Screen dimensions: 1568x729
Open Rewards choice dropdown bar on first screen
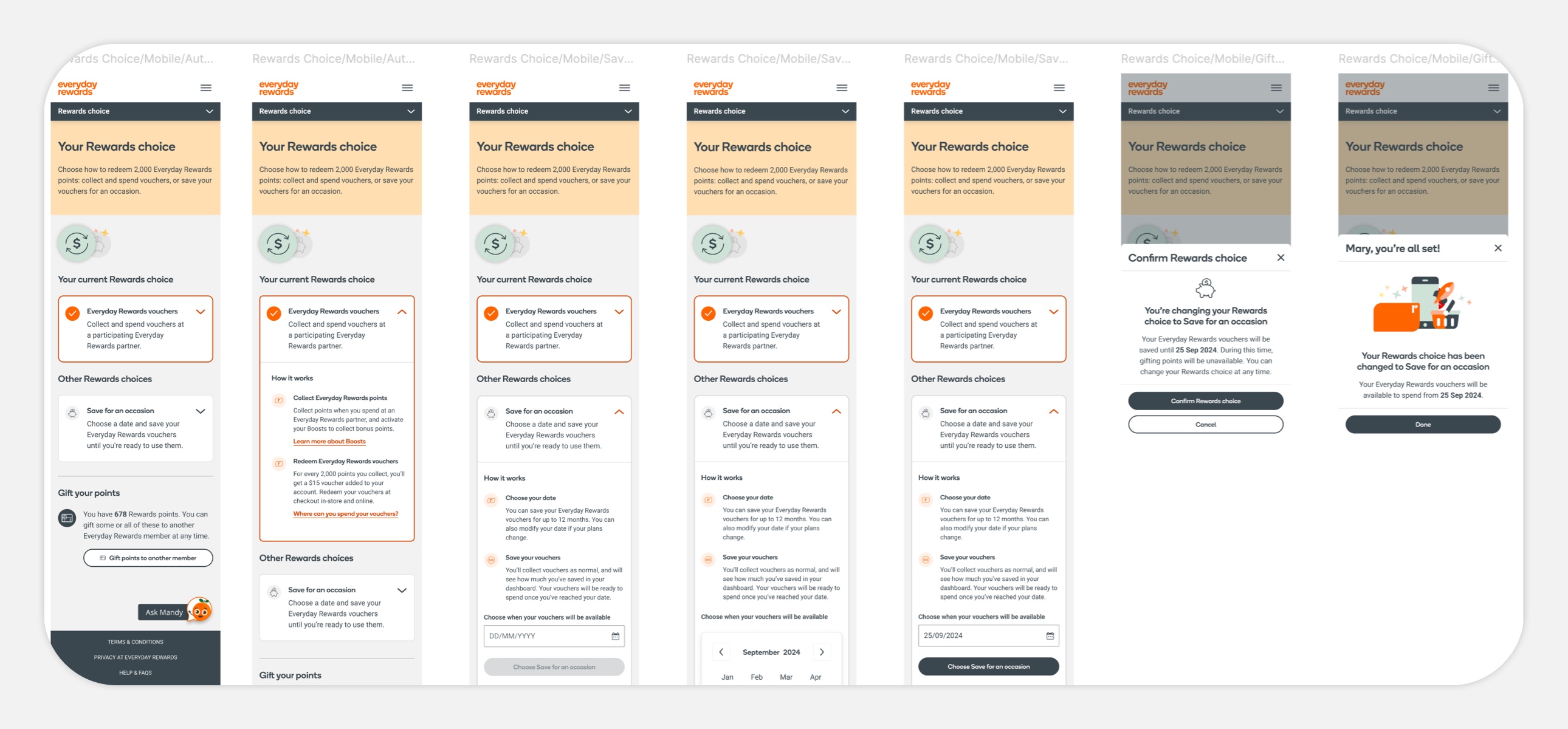[135, 111]
